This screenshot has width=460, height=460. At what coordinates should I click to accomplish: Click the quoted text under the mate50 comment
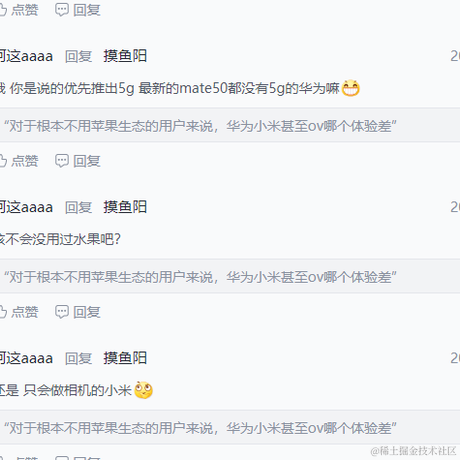pyautogui.click(x=200, y=126)
